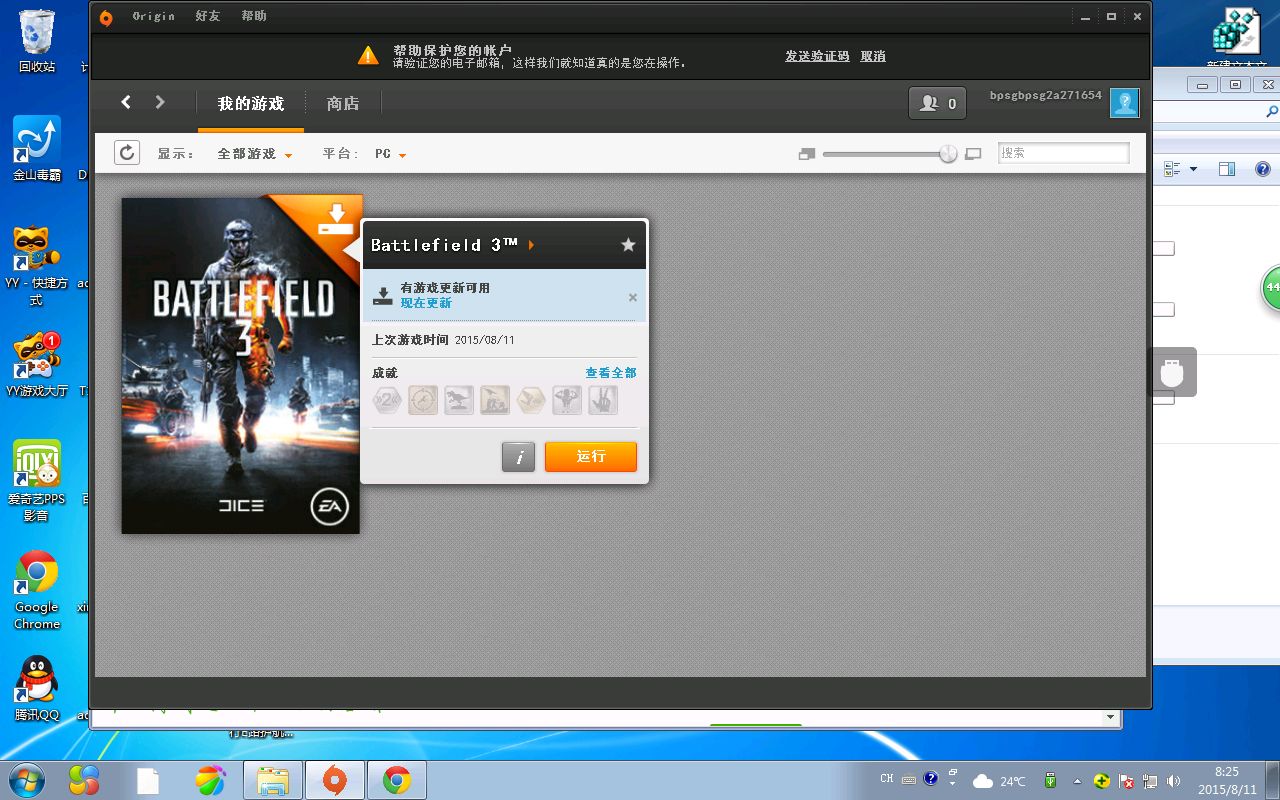Image resolution: width=1280 pixels, height=800 pixels.
Task: Open the Origin menu
Action: click(153, 17)
